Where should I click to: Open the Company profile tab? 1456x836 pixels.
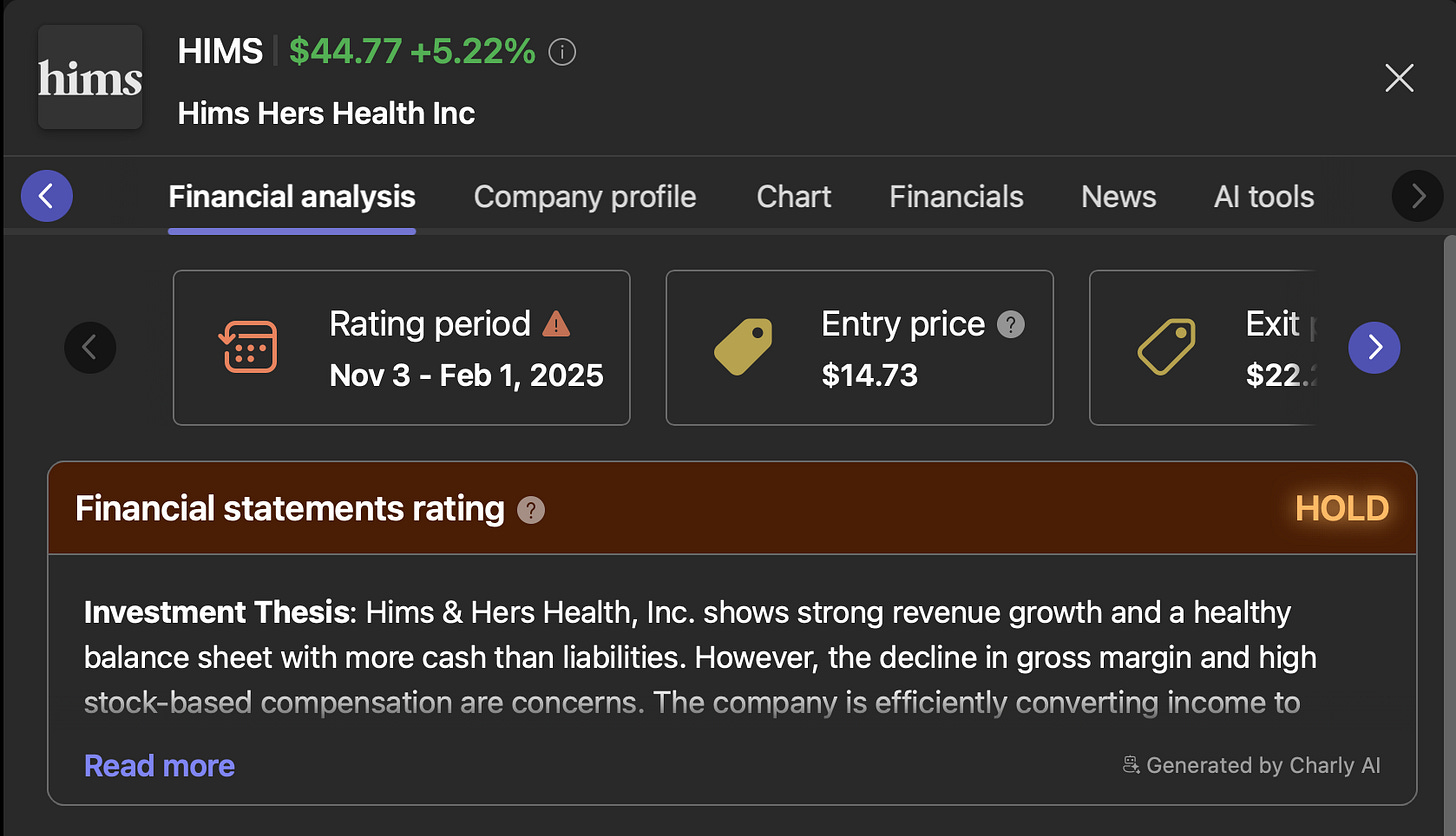click(x=585, y=197)
